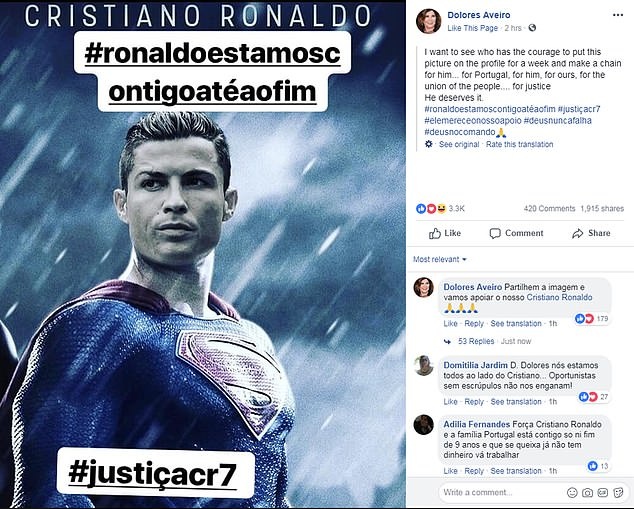
Task: Click the Share button
Action: [591, 233]
